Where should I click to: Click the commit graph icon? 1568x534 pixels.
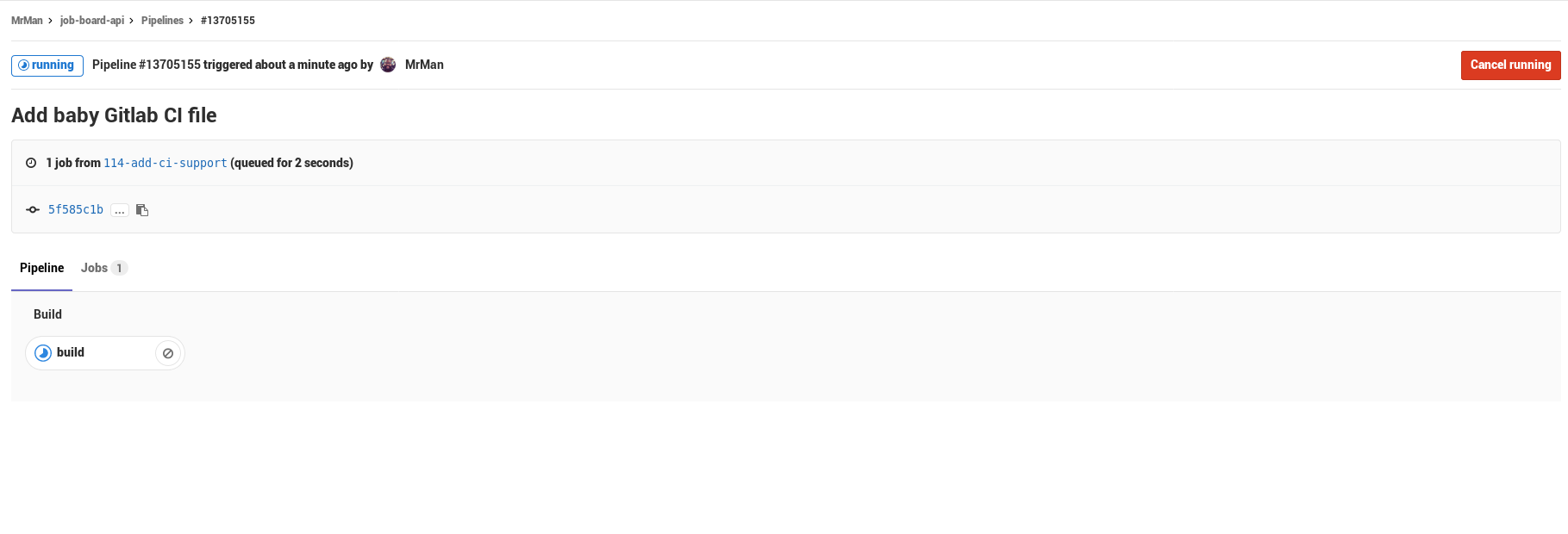33,209
